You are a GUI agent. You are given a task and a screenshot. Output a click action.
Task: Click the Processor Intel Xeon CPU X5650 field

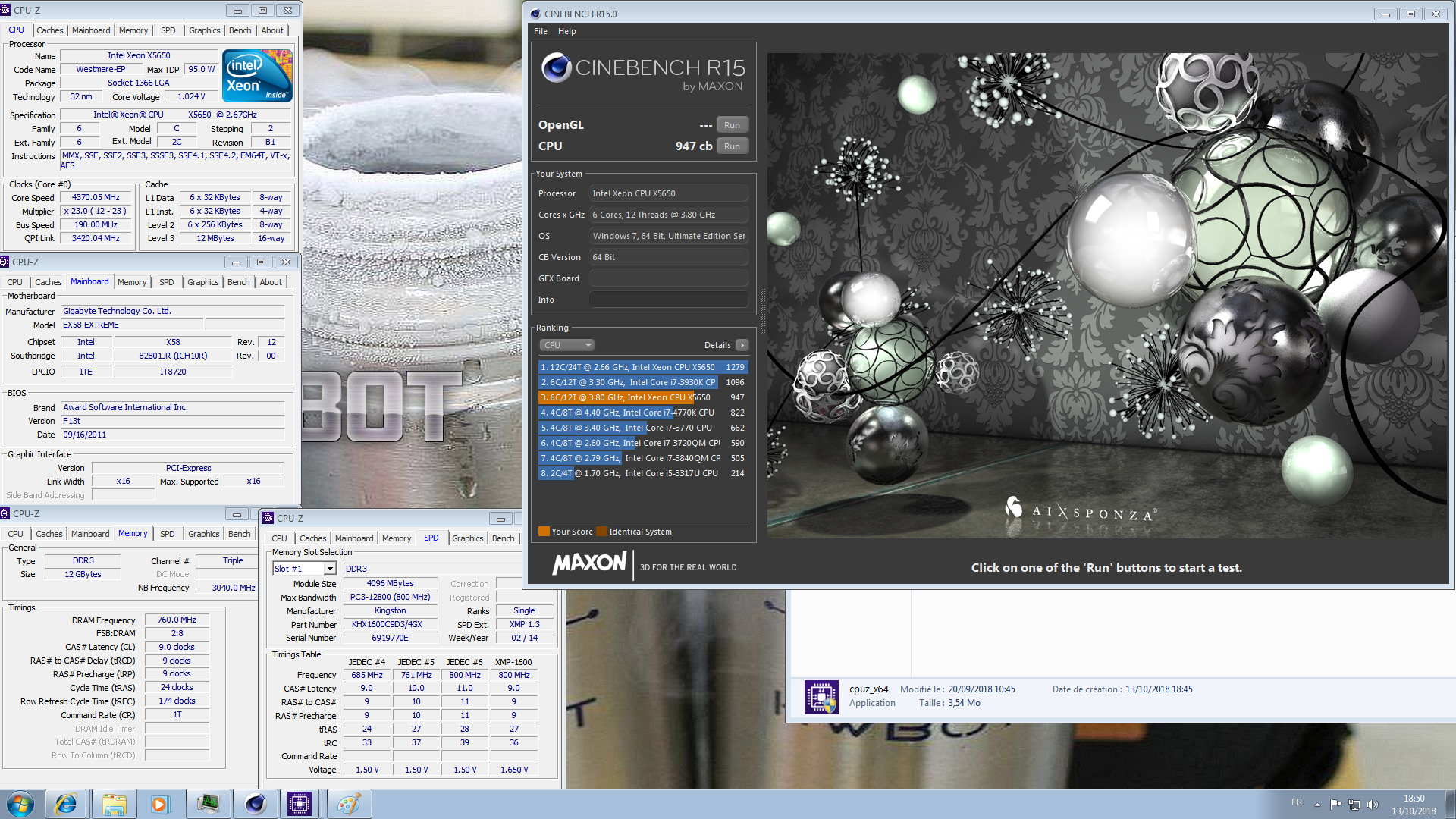point(669,193)
